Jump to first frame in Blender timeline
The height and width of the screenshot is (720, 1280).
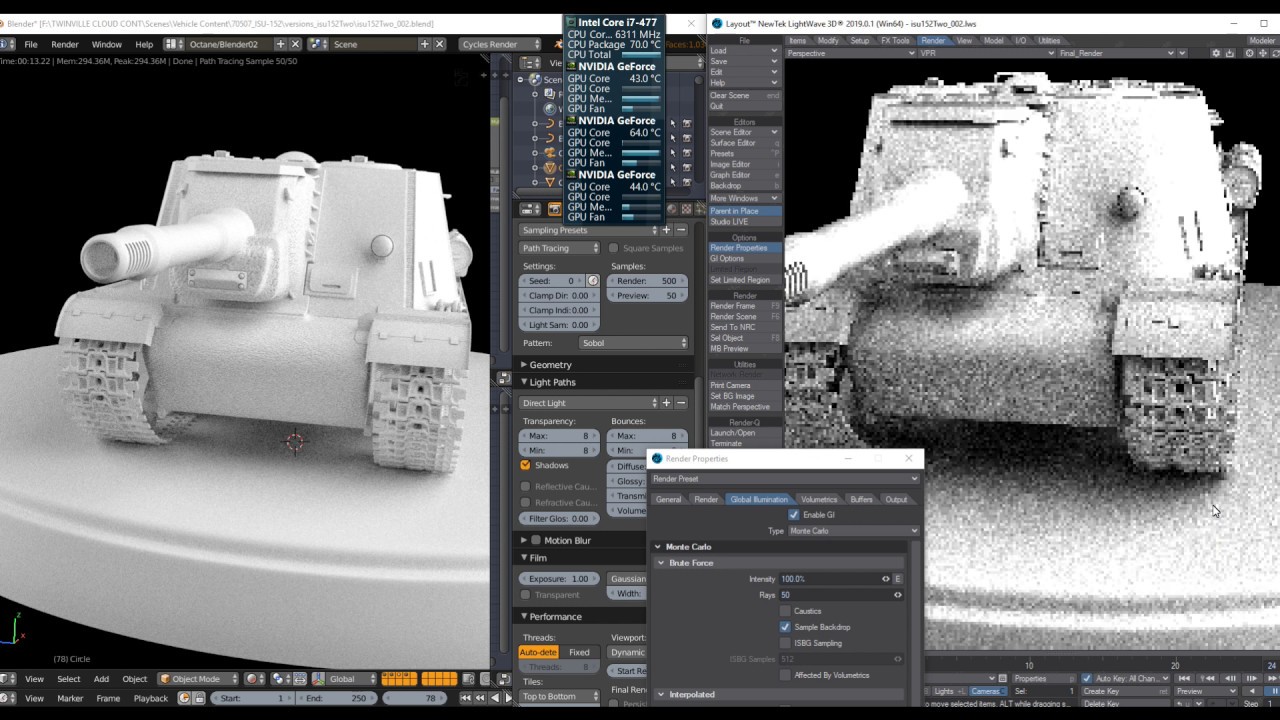click(x=465, y=698)
